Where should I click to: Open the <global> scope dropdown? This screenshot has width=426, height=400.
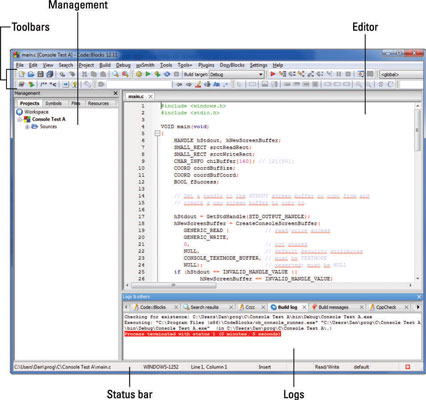click(403, 74)
